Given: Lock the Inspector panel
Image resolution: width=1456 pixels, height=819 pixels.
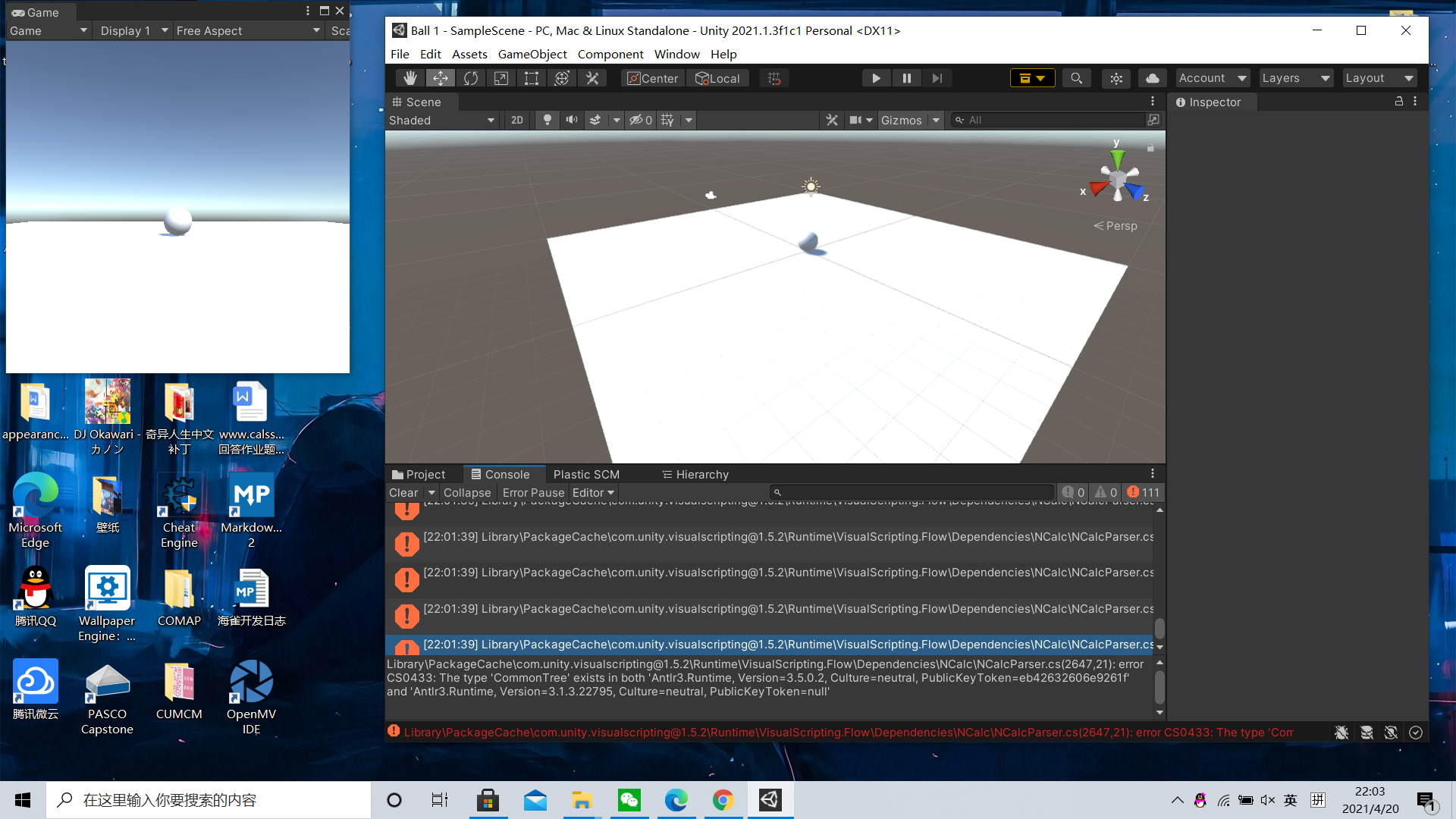Looking at the screenshot, I should (1399, 102).
